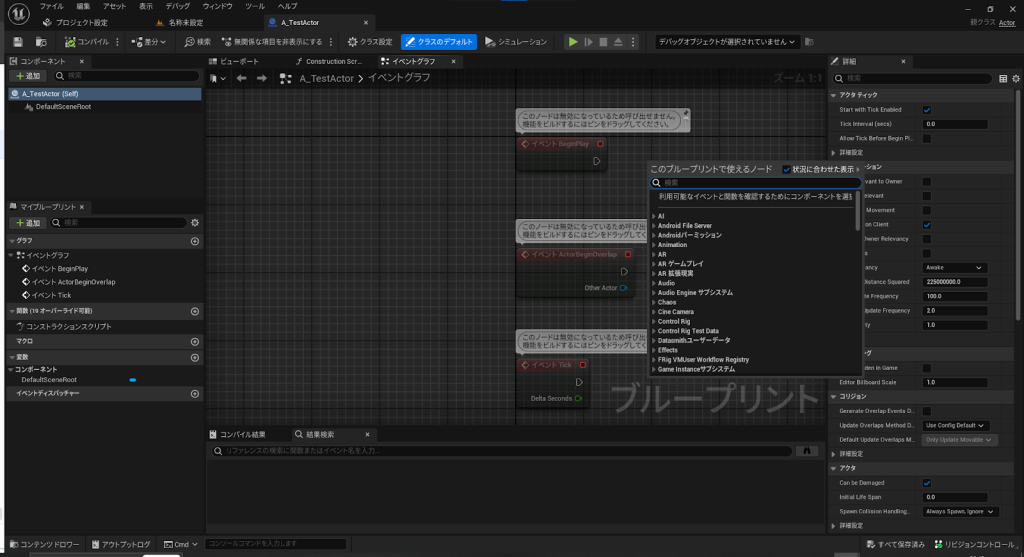Click the Compile (コンパイル) toolbar button
This screenshot has height=557, width=1024.
[87, 41]
